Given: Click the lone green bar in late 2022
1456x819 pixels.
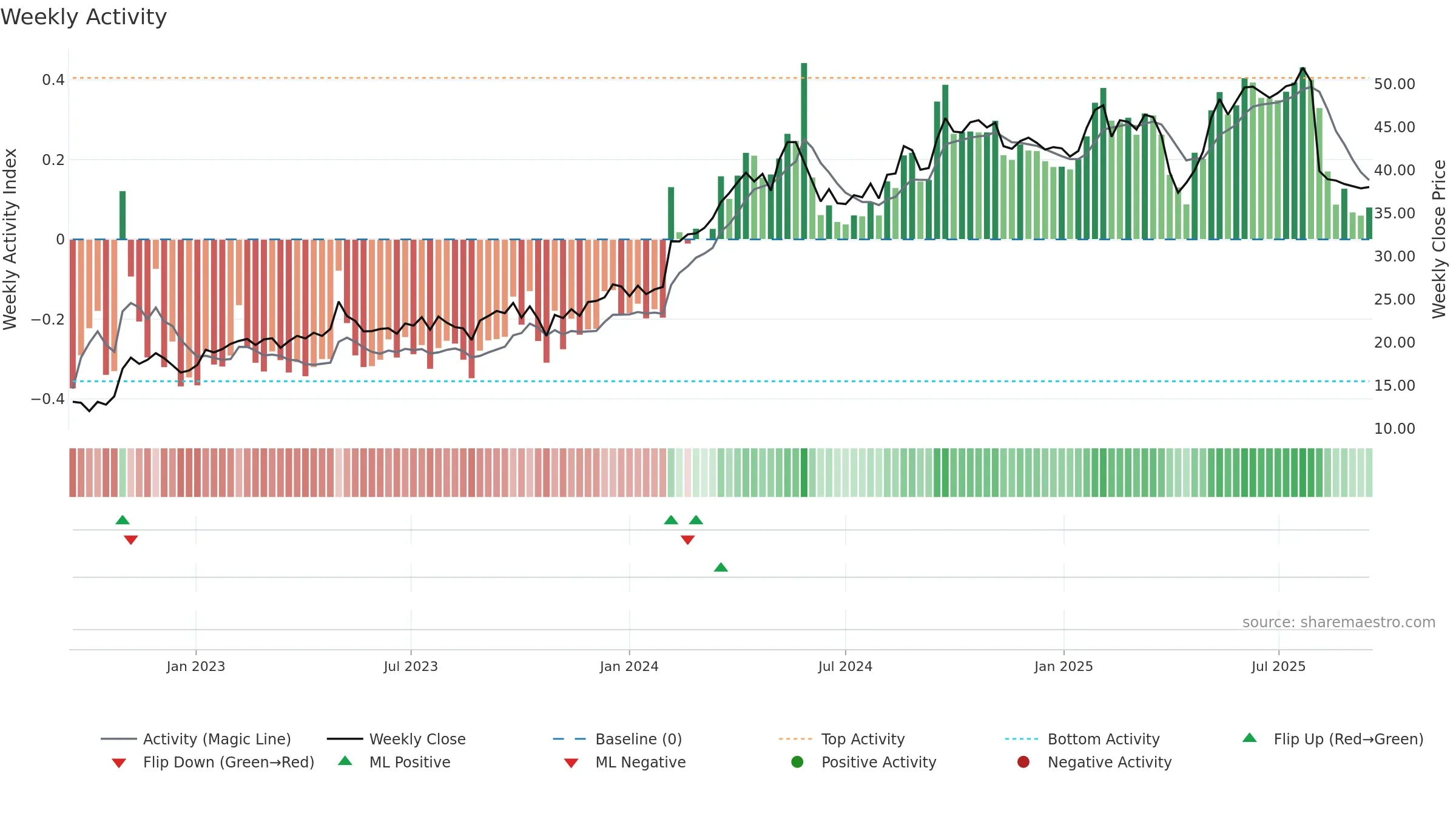Looking at the screenshot, I should pyautogui.click(x=123, y=215).
